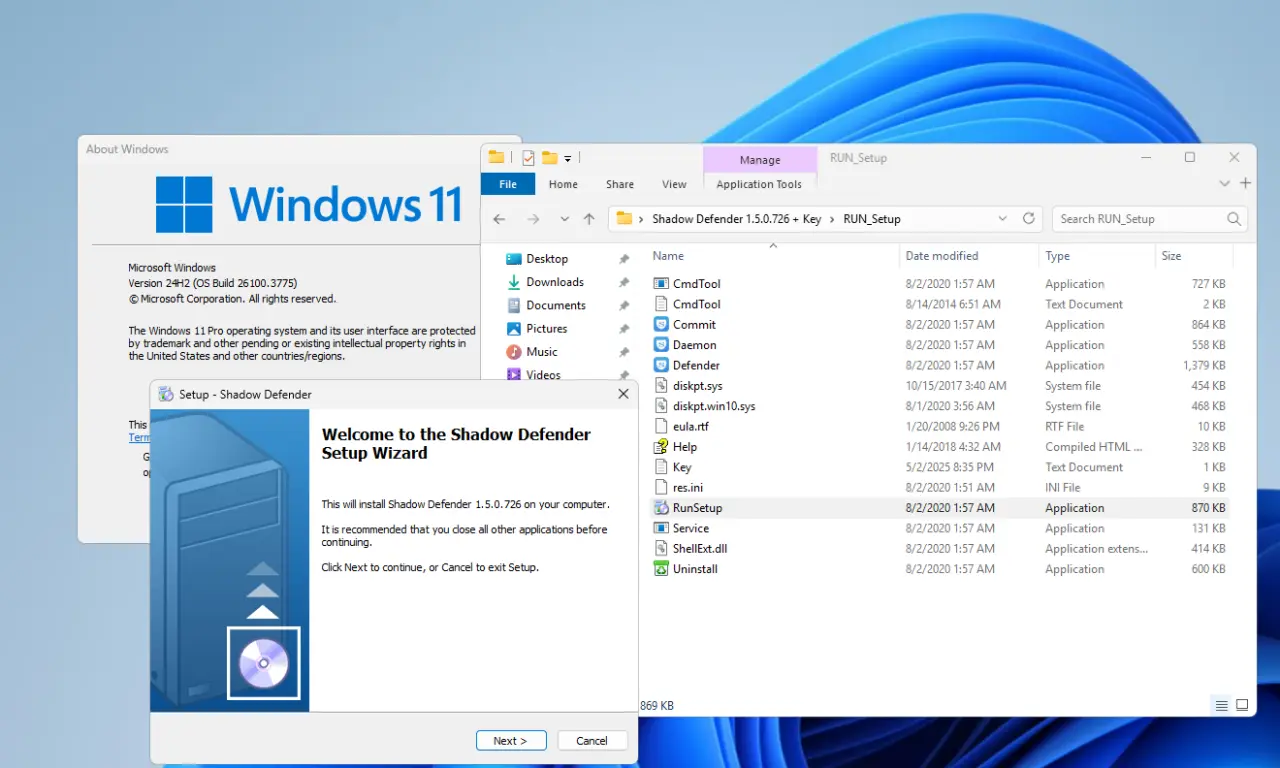
Task: Click the 10/15/2017 3:40 AM date cell
Action: (956, 386)
